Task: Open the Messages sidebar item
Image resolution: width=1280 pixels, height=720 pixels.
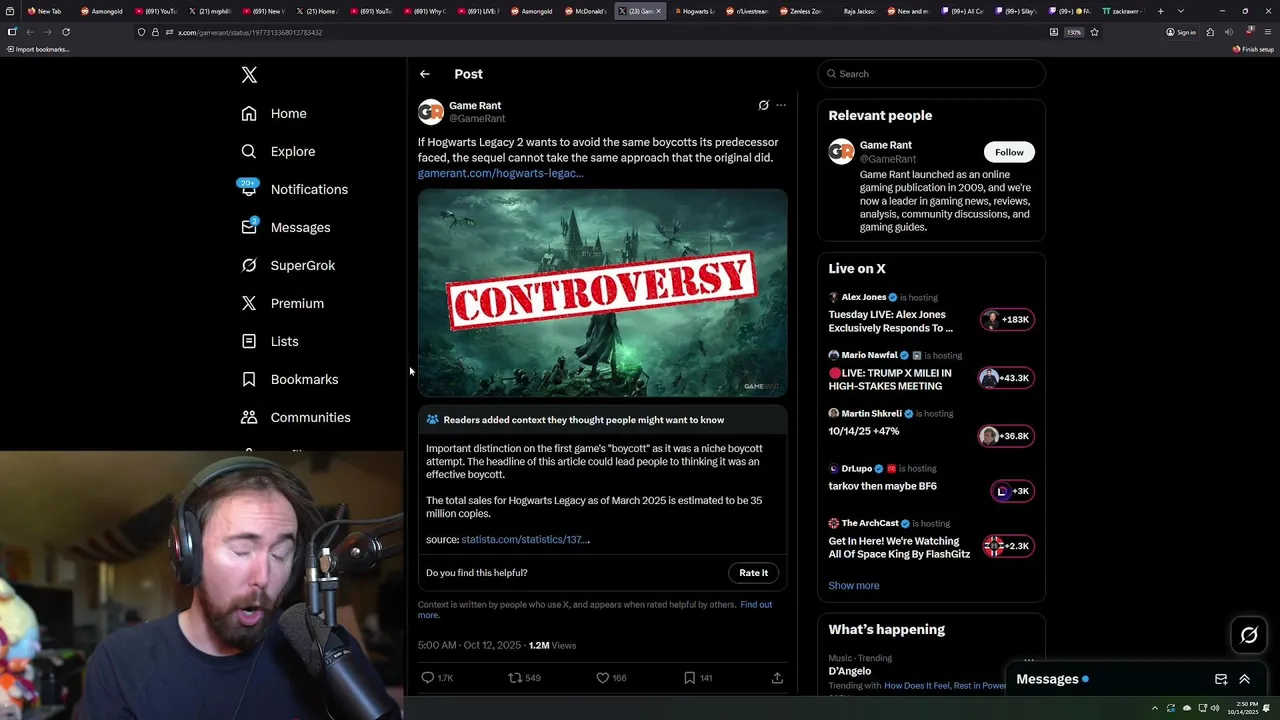Action: click(x=285, y=227)
